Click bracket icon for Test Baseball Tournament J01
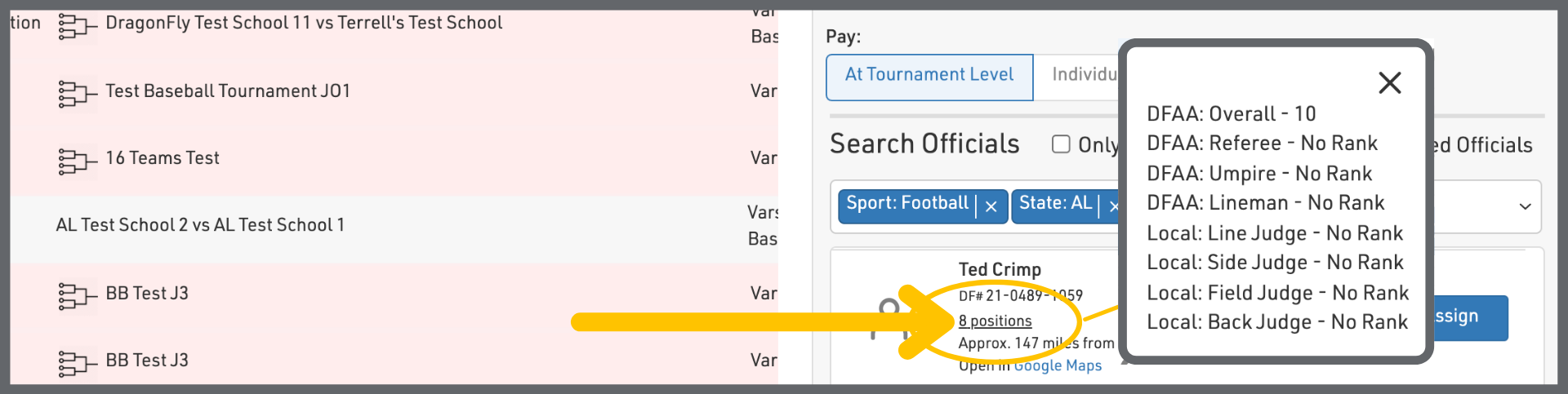Image resolution: width=1568 pixels, height=394 pixels. pyautogui.click(x=77, y=94)
